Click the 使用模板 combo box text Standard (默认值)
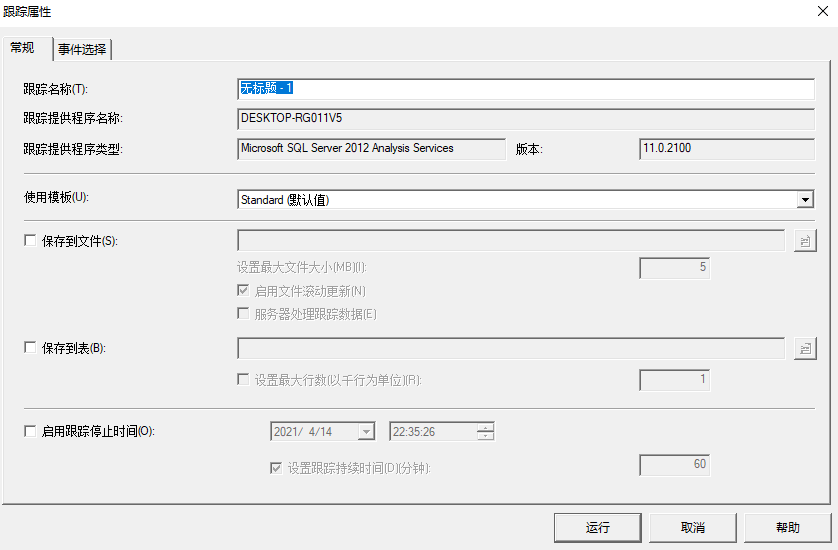Screen dimensions: 838x550 (x=285, y=200)
